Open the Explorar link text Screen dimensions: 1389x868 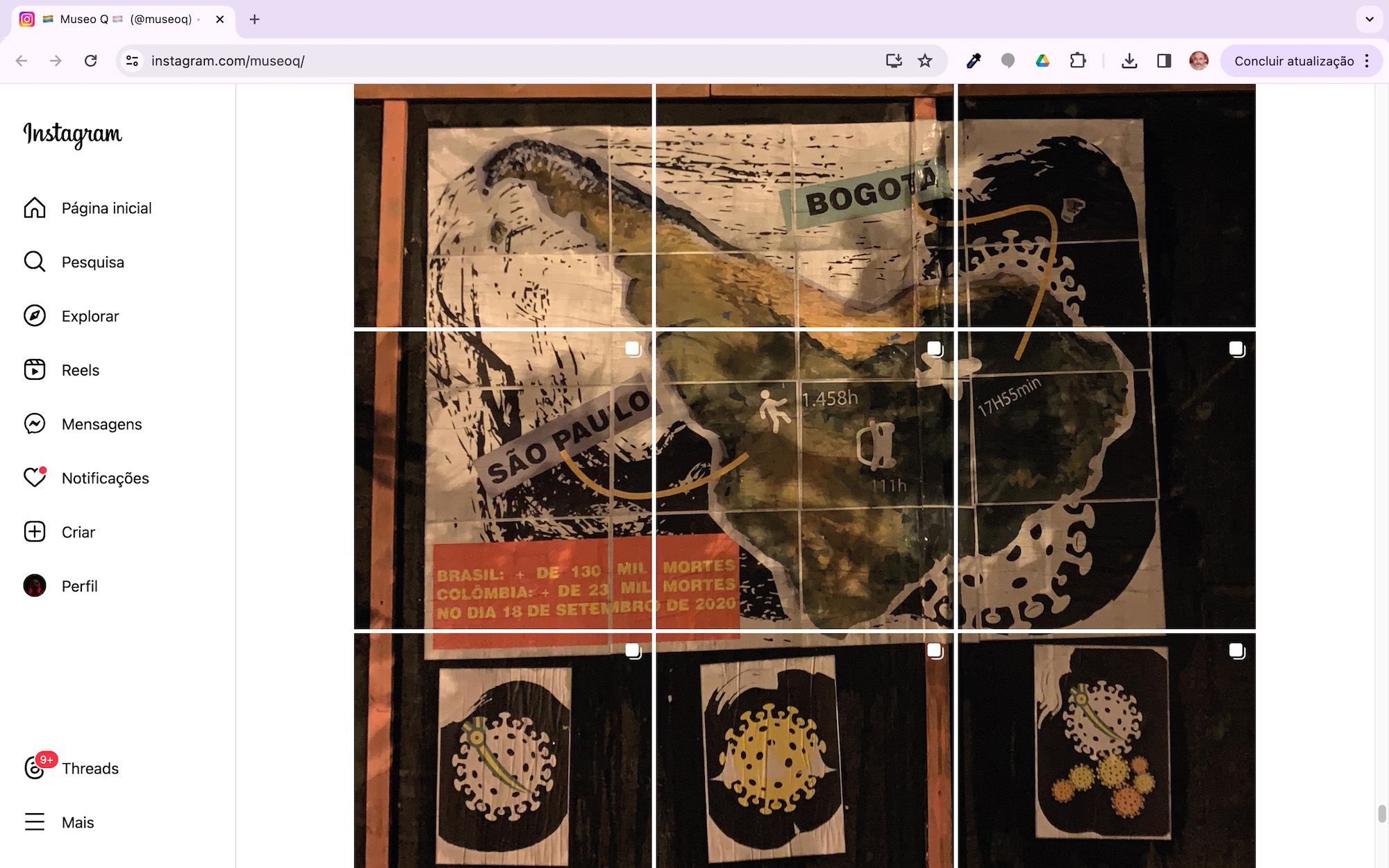[x=90, y=316]
